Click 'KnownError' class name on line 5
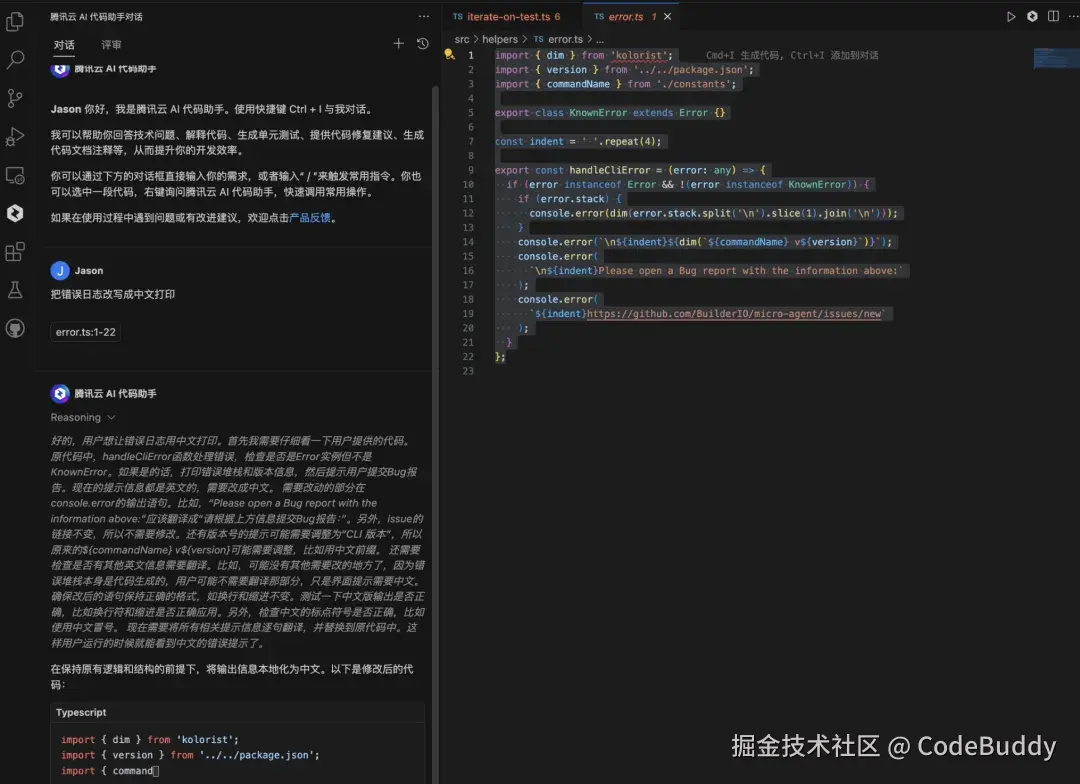1080x784 pixels. [598, 112]
